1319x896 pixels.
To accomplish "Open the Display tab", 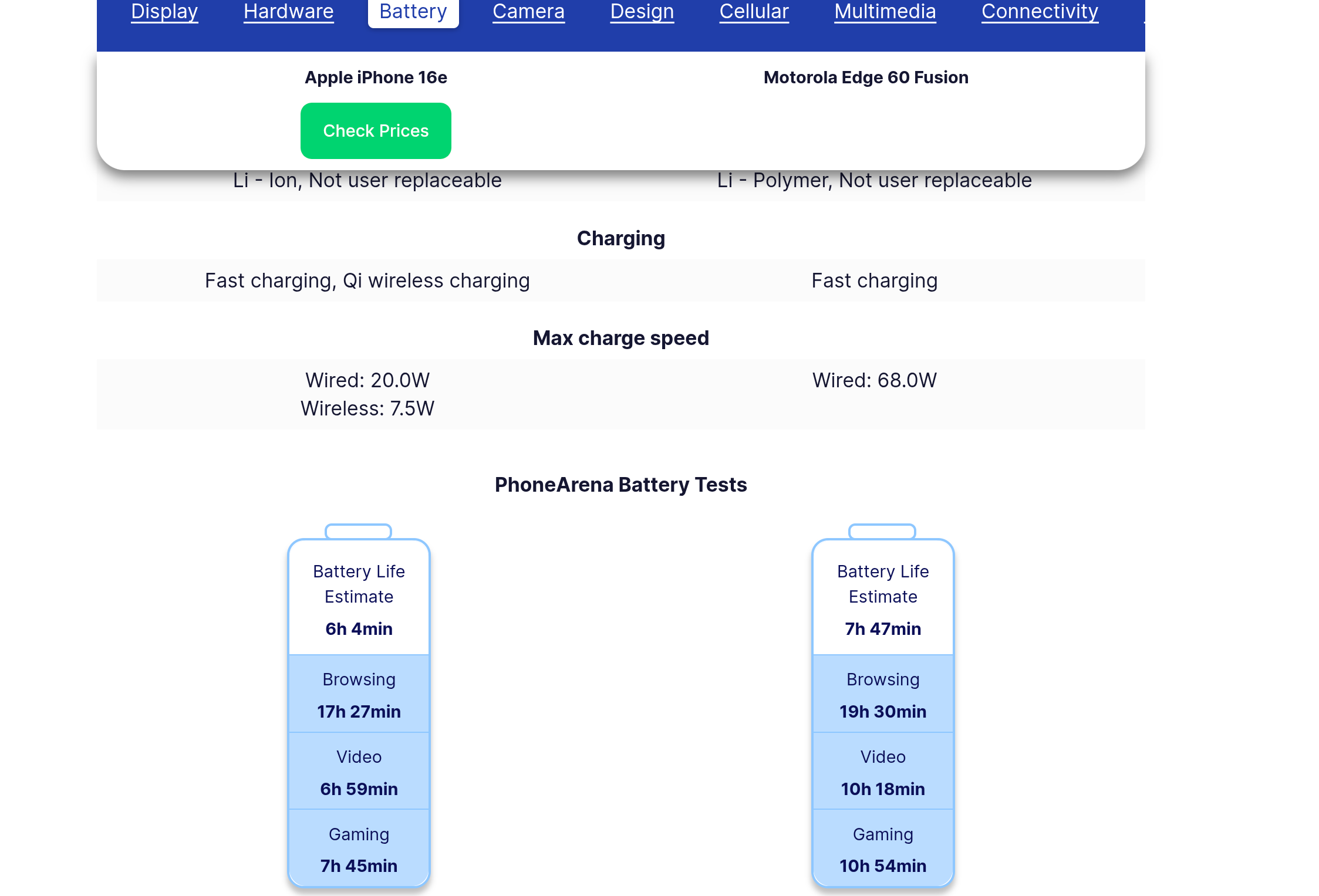I will (x=164, y=12).
